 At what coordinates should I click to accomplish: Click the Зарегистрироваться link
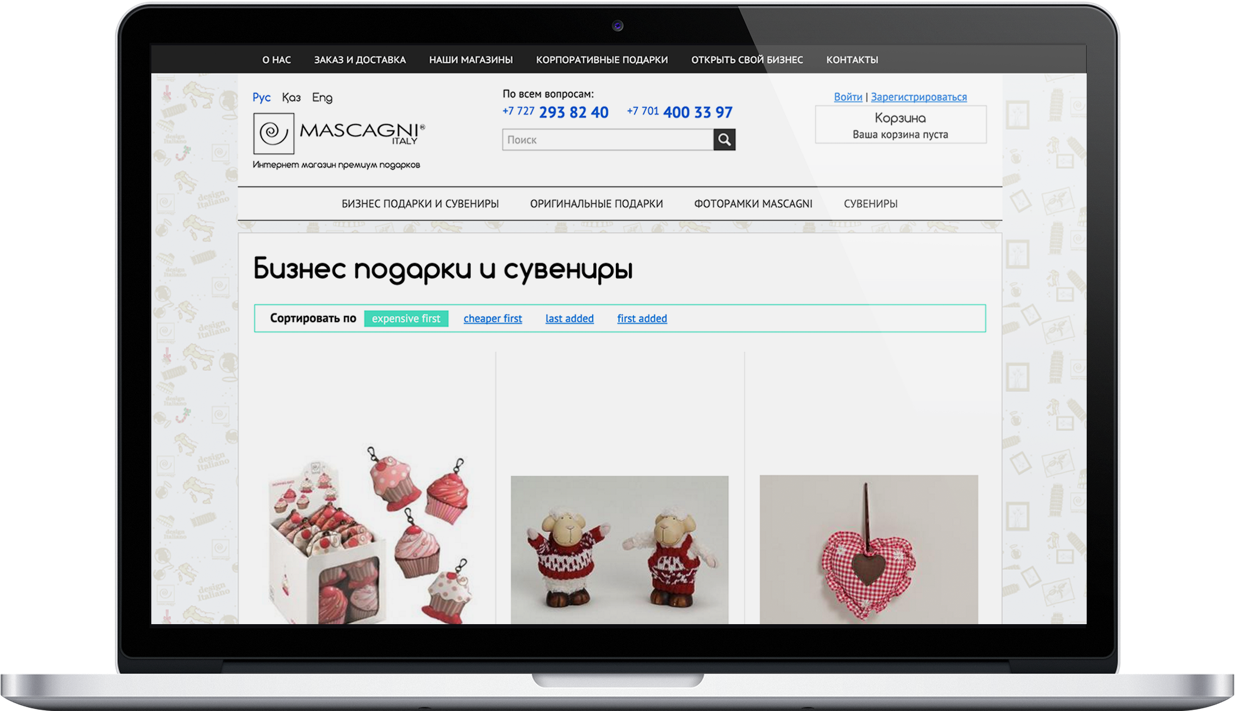tap(919, 97)
